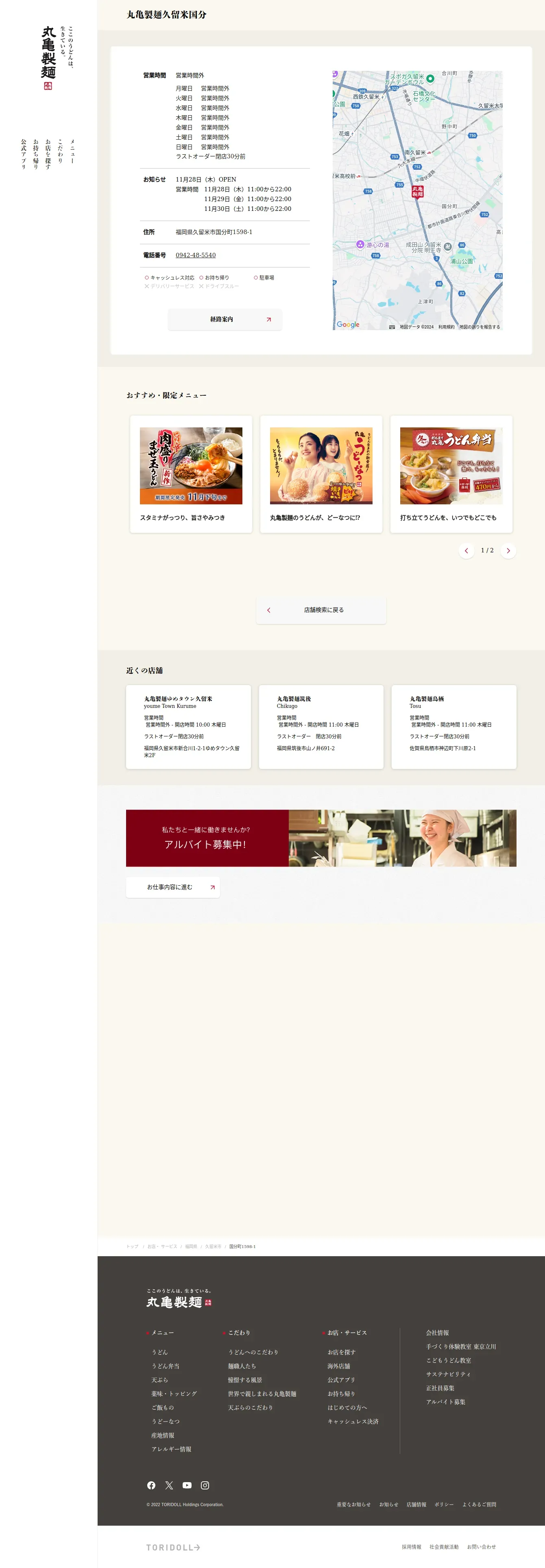Click the 游心の湯 marker on the map
The width and height of the screenshot is (545, 1568).
coord(360,245)
